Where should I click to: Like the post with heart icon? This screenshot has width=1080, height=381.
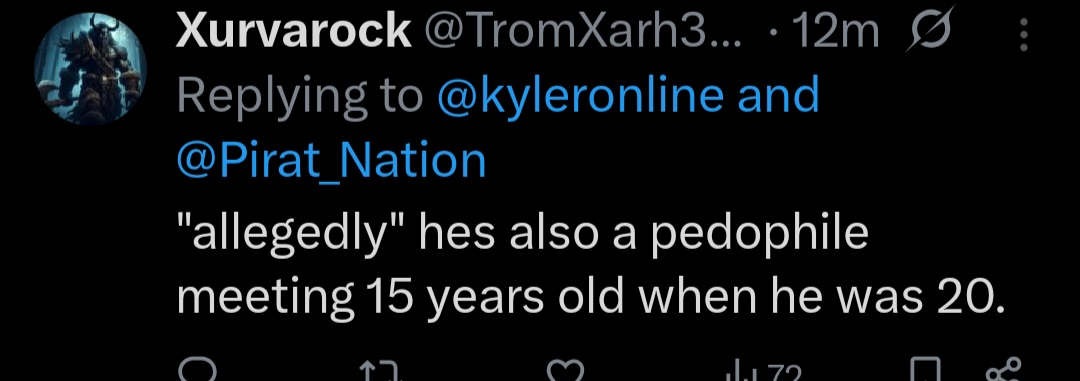coord(566,373)
